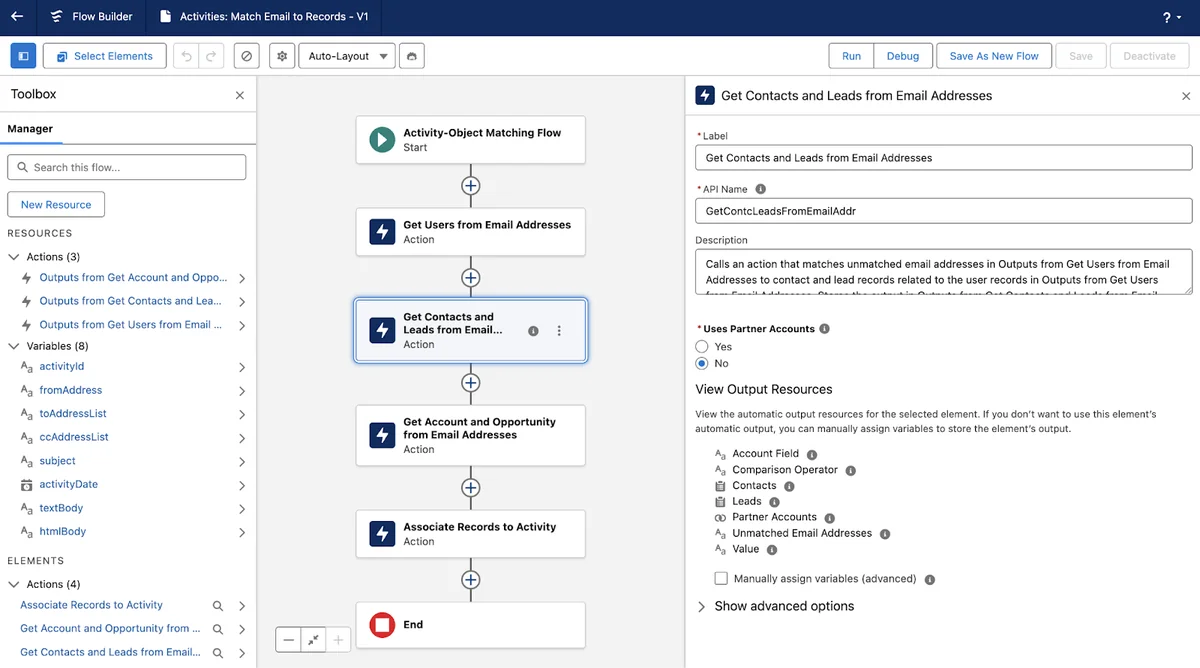Open the Auto-Layout dropdown

pos(347,56)
